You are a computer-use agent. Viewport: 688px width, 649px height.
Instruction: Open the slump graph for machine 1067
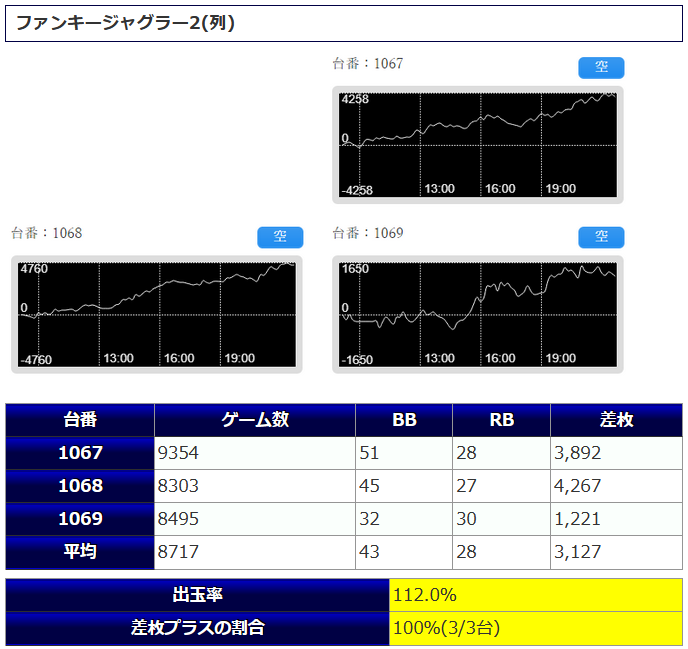(x=477, y=145)
